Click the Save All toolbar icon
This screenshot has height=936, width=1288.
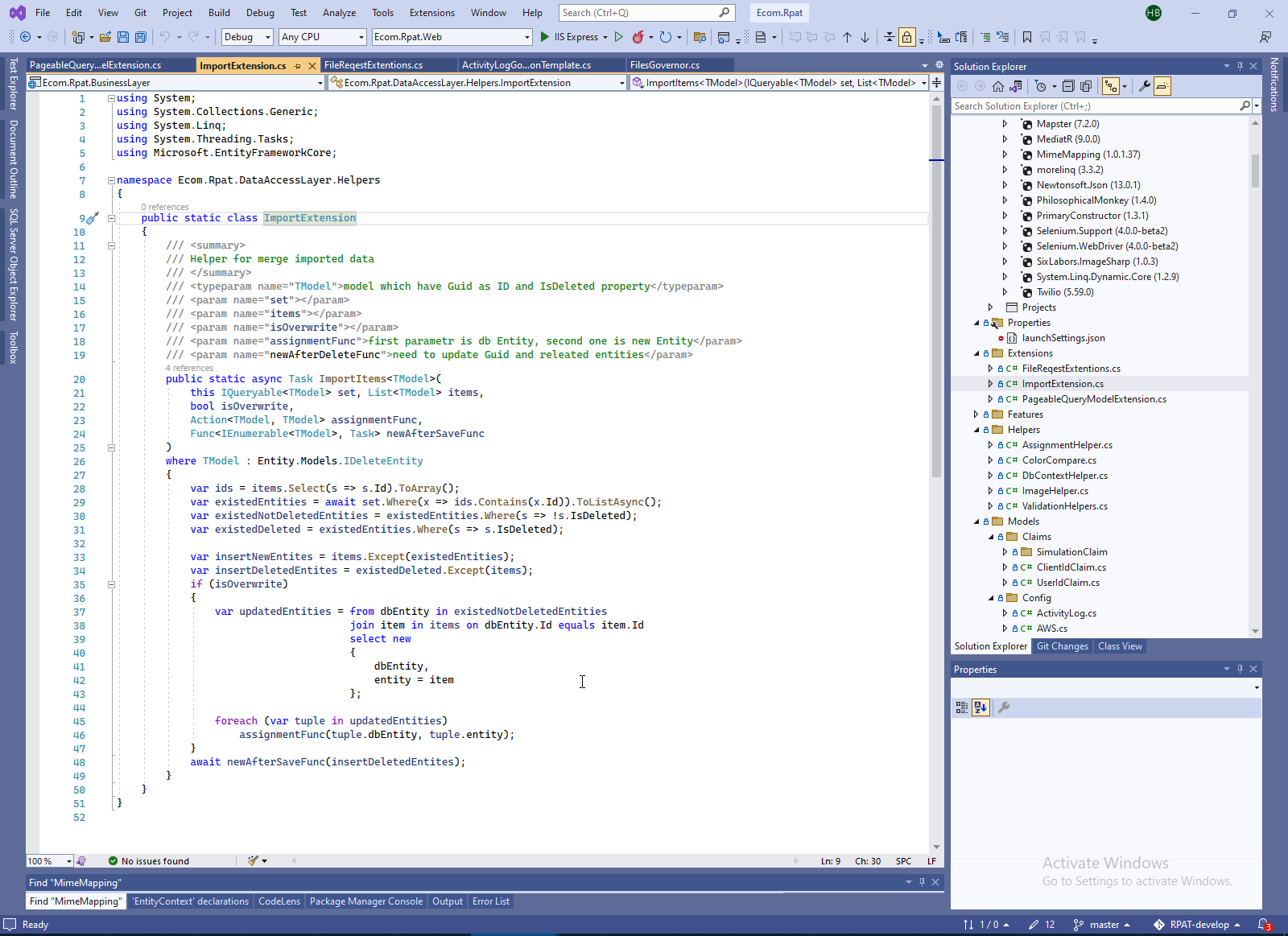[x=141, y=37]
